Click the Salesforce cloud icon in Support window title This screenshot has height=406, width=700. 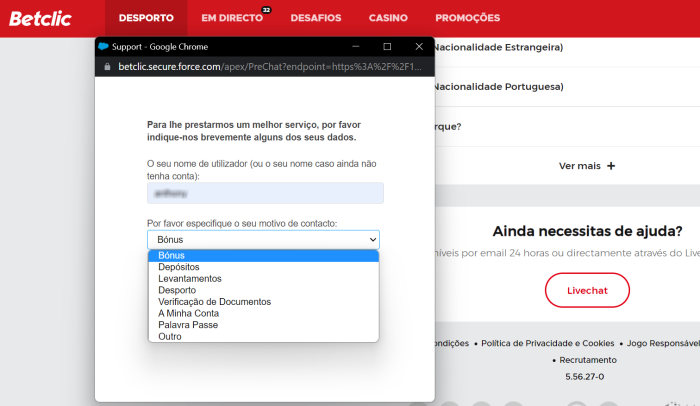tap(103, 46)
